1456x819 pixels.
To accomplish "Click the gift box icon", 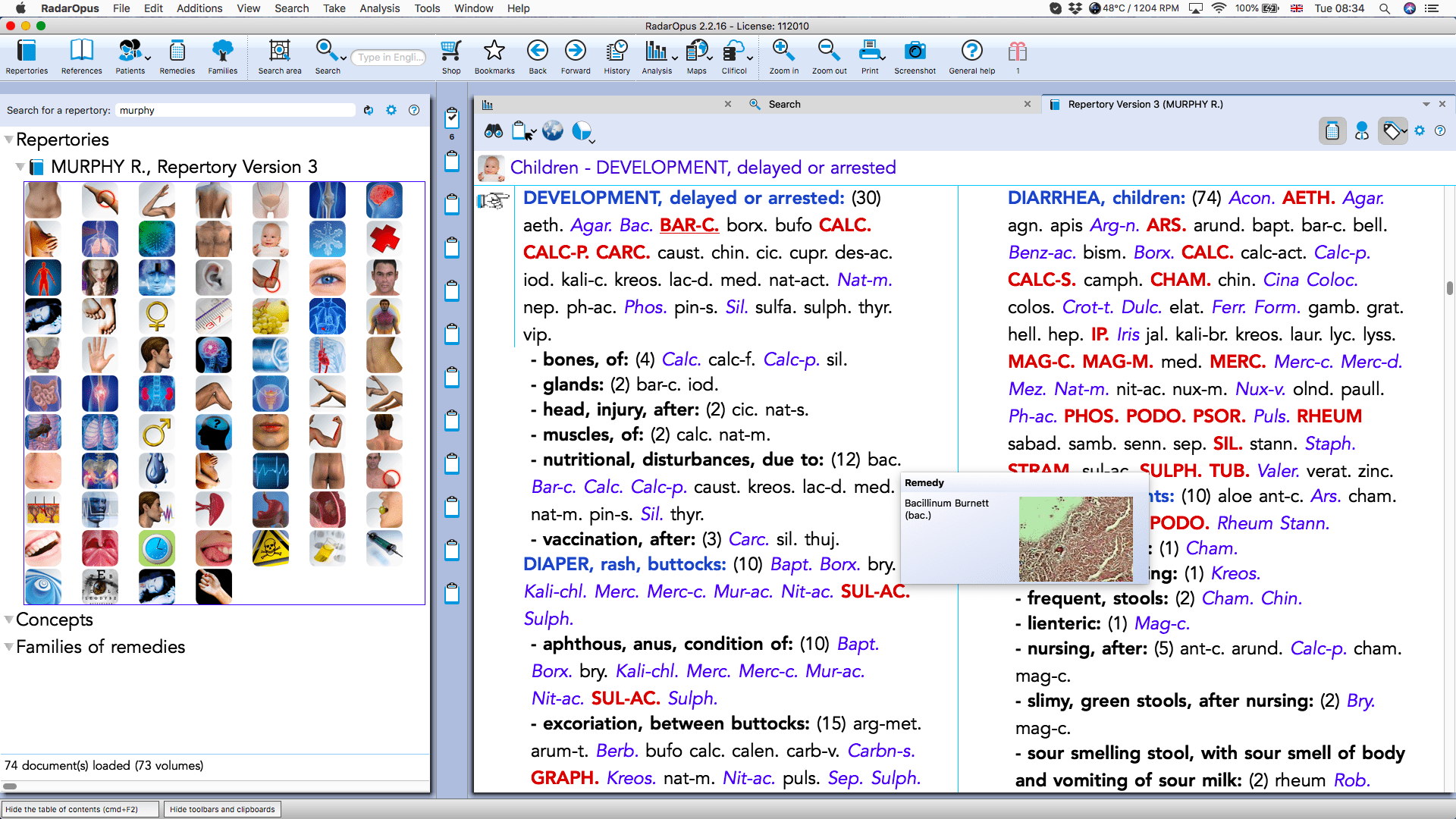I will tap(1018, 51).
